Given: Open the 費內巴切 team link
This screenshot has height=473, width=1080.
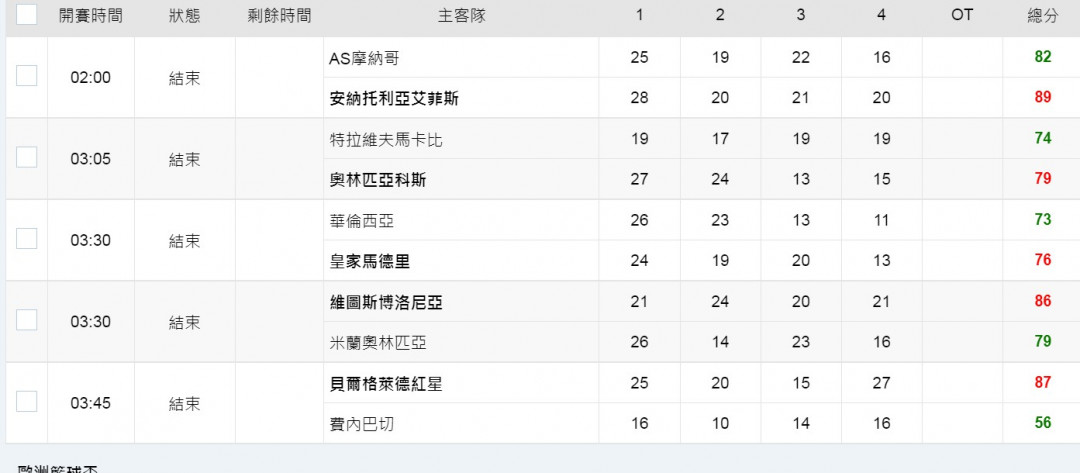Looking at the screenshot, I should pyautogui.click(x=362, y=424).
